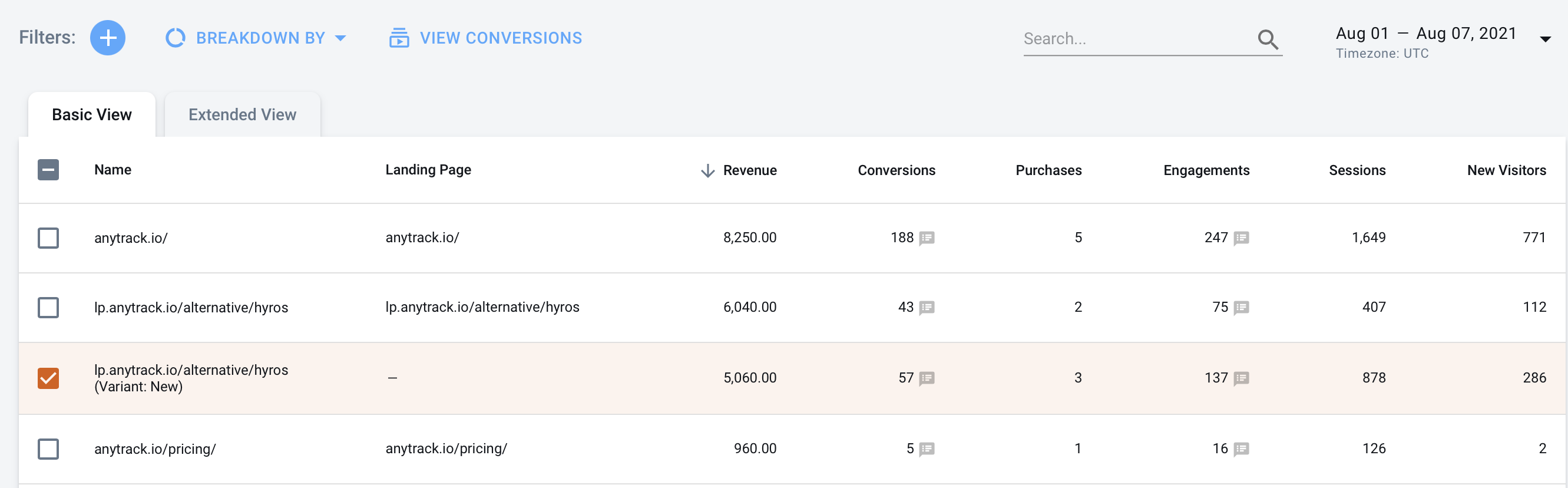This screenshot has height=488, width=1568.
Task: Toggle the select-all header checkbox
Action: pyautogui.click(x=48, y=170)
